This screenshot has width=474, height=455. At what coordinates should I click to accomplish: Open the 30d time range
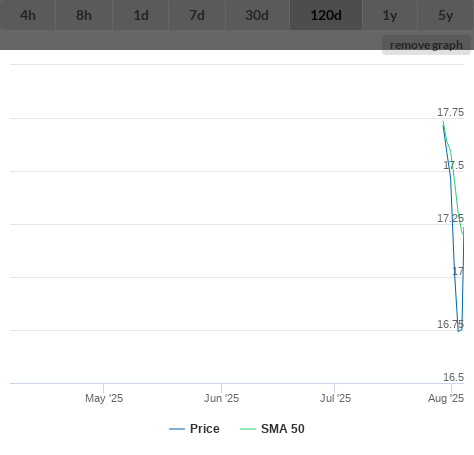click(x=257, y=15)
